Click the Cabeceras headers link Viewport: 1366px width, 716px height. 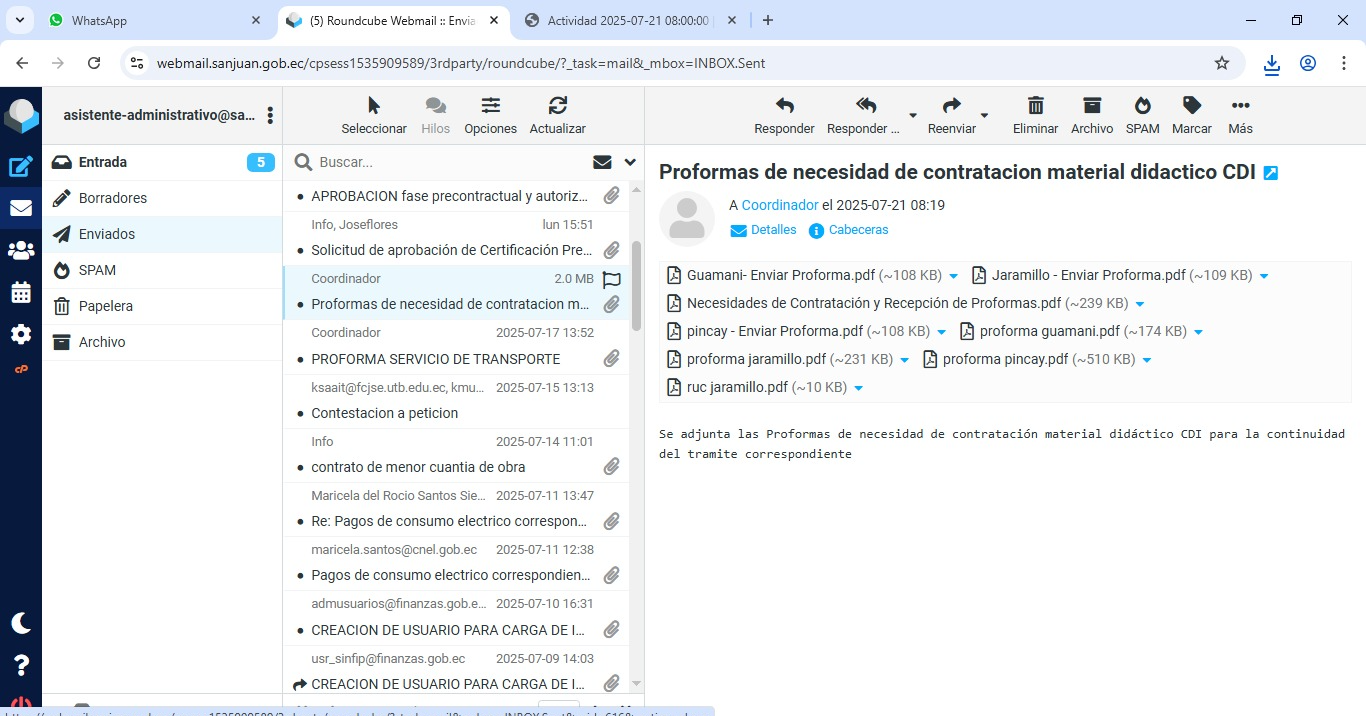point(858,230)
